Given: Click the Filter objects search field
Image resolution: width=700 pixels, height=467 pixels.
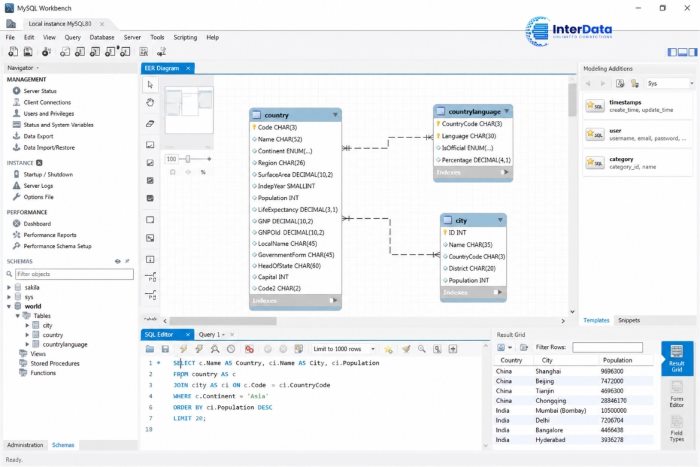Looking at the screenshot, I should (x=74, y=274).
